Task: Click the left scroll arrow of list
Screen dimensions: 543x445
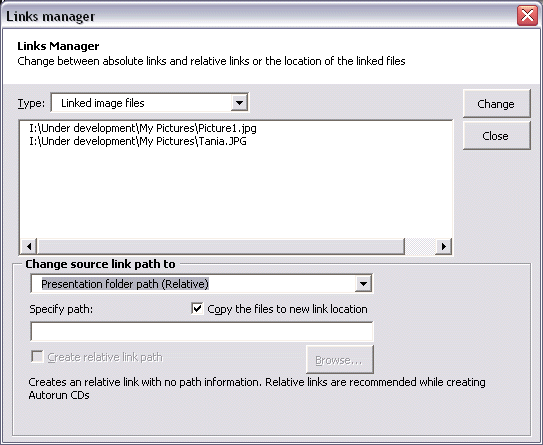Action: coord(29,246)
